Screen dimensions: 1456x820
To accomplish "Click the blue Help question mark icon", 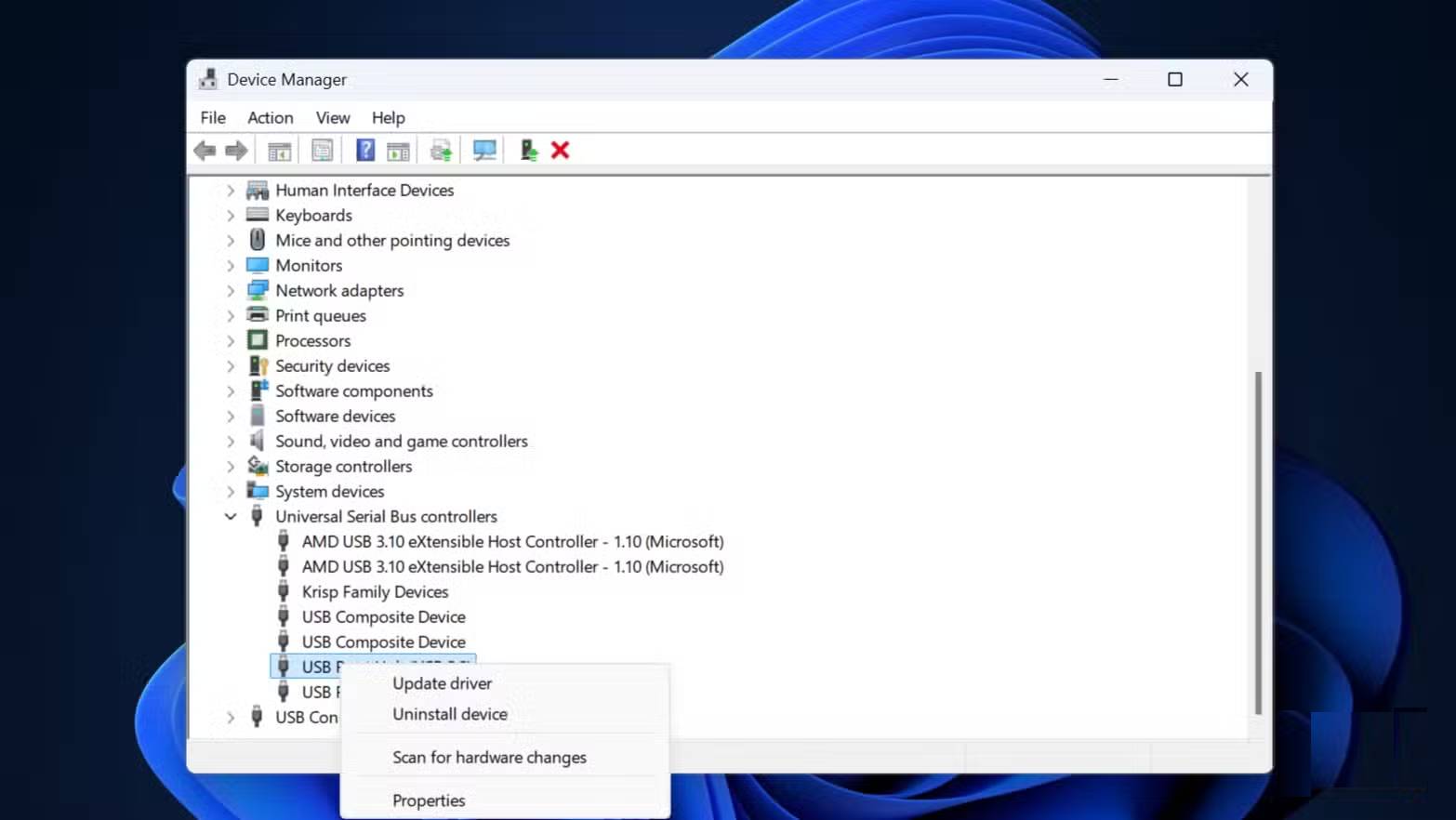I will [x=365, y=151].
